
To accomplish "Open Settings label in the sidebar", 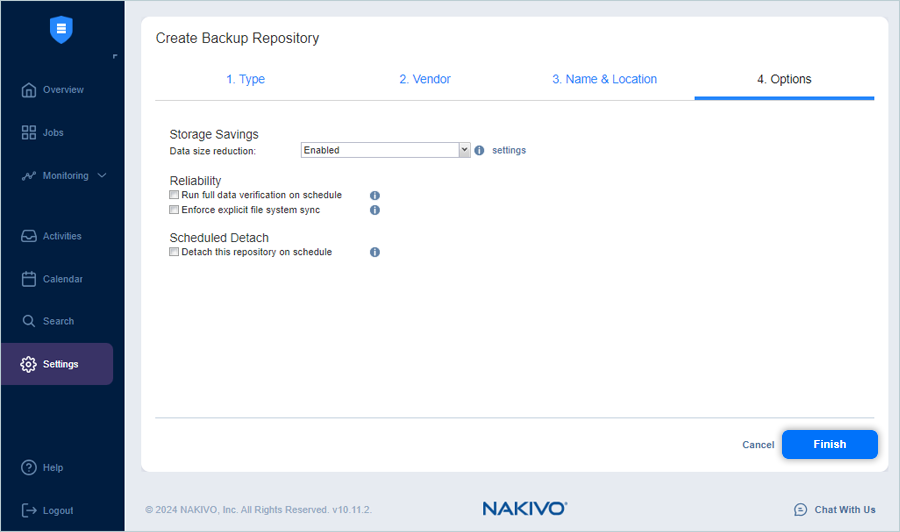I will click(x=60, y=364).
